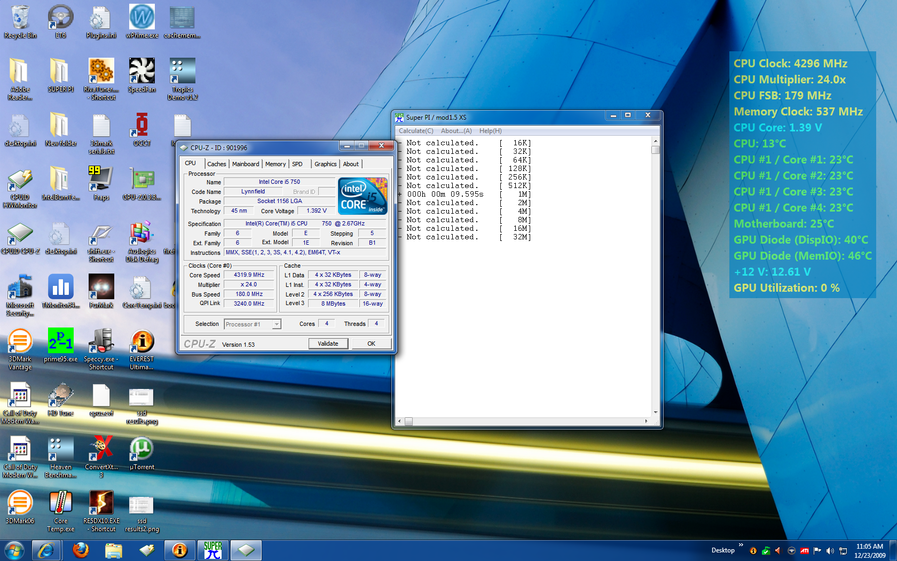897x561 pixels.
Task: Click the CPU-Z taskbar button
Action: (246, 550)
